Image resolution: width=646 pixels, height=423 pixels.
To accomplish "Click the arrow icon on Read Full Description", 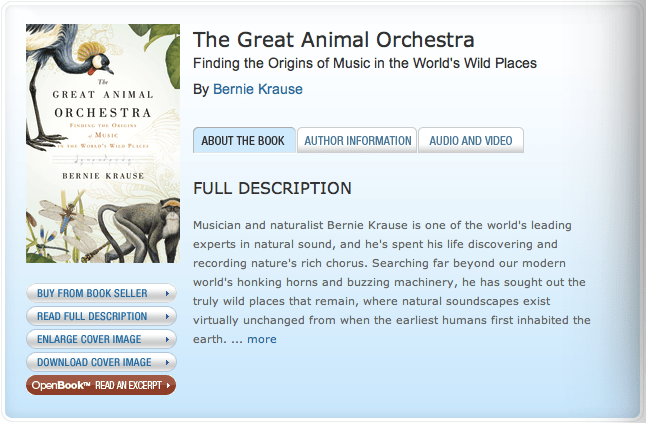I will tap(167, 317).
